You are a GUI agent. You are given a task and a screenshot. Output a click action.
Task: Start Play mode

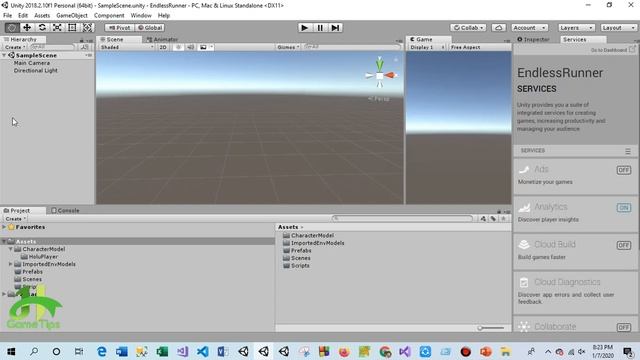(x=304, y=27)
